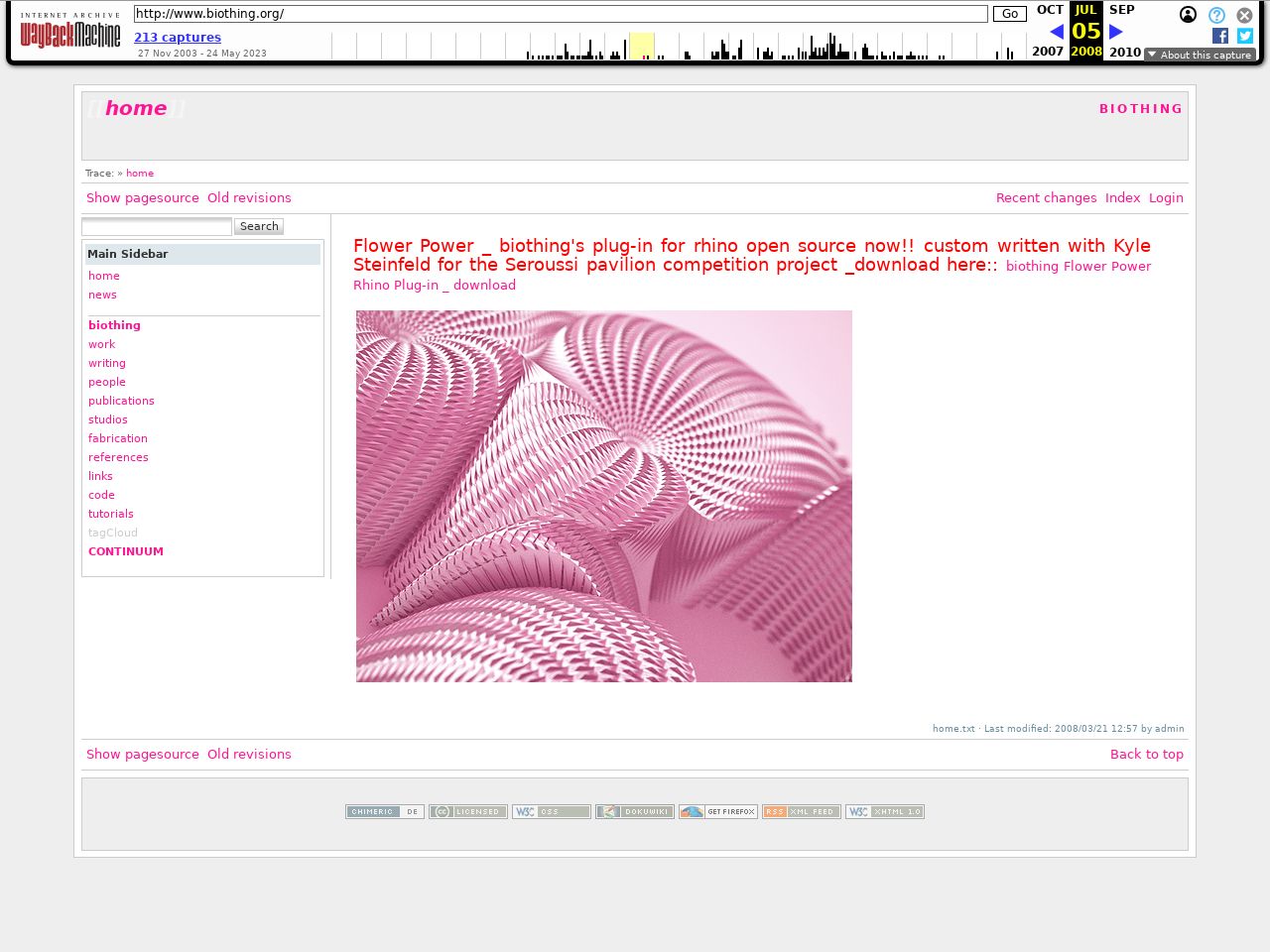The height and width of the screenshot is (952, 1270).
Task: Go to previous capture with left arrow
Action: pos(1056,32)
